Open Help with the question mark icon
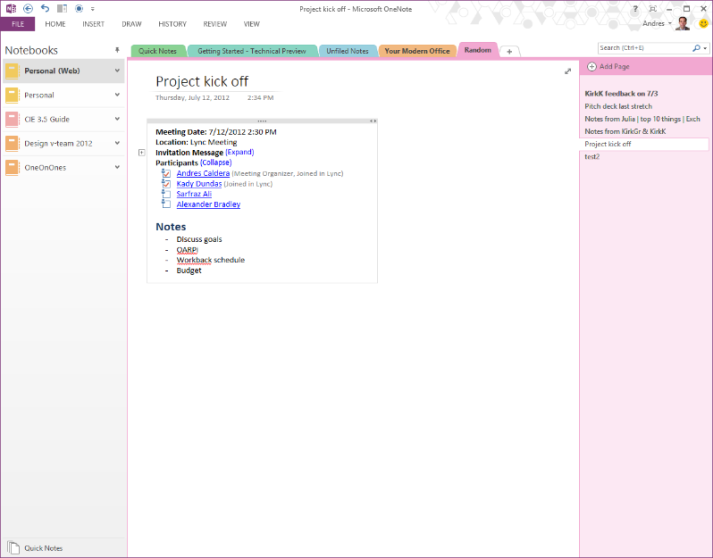 (x=635, y=9)
